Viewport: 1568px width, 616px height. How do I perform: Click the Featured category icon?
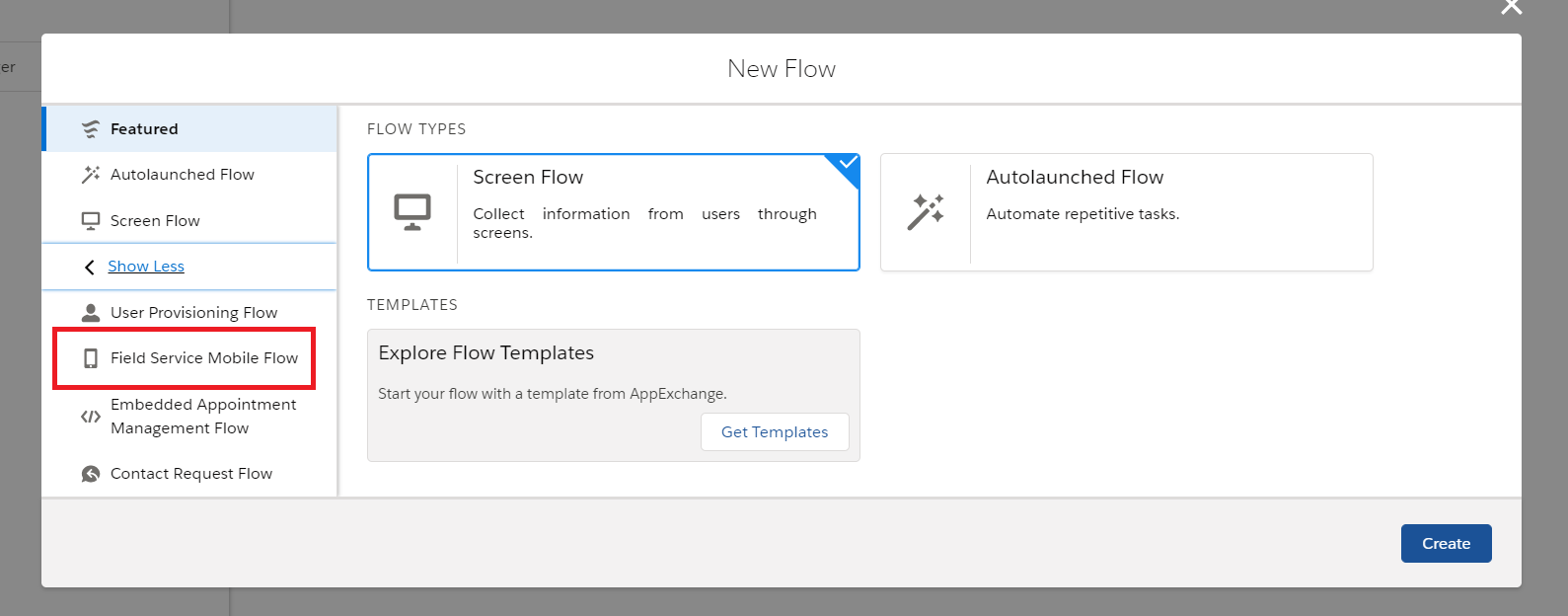91,129
